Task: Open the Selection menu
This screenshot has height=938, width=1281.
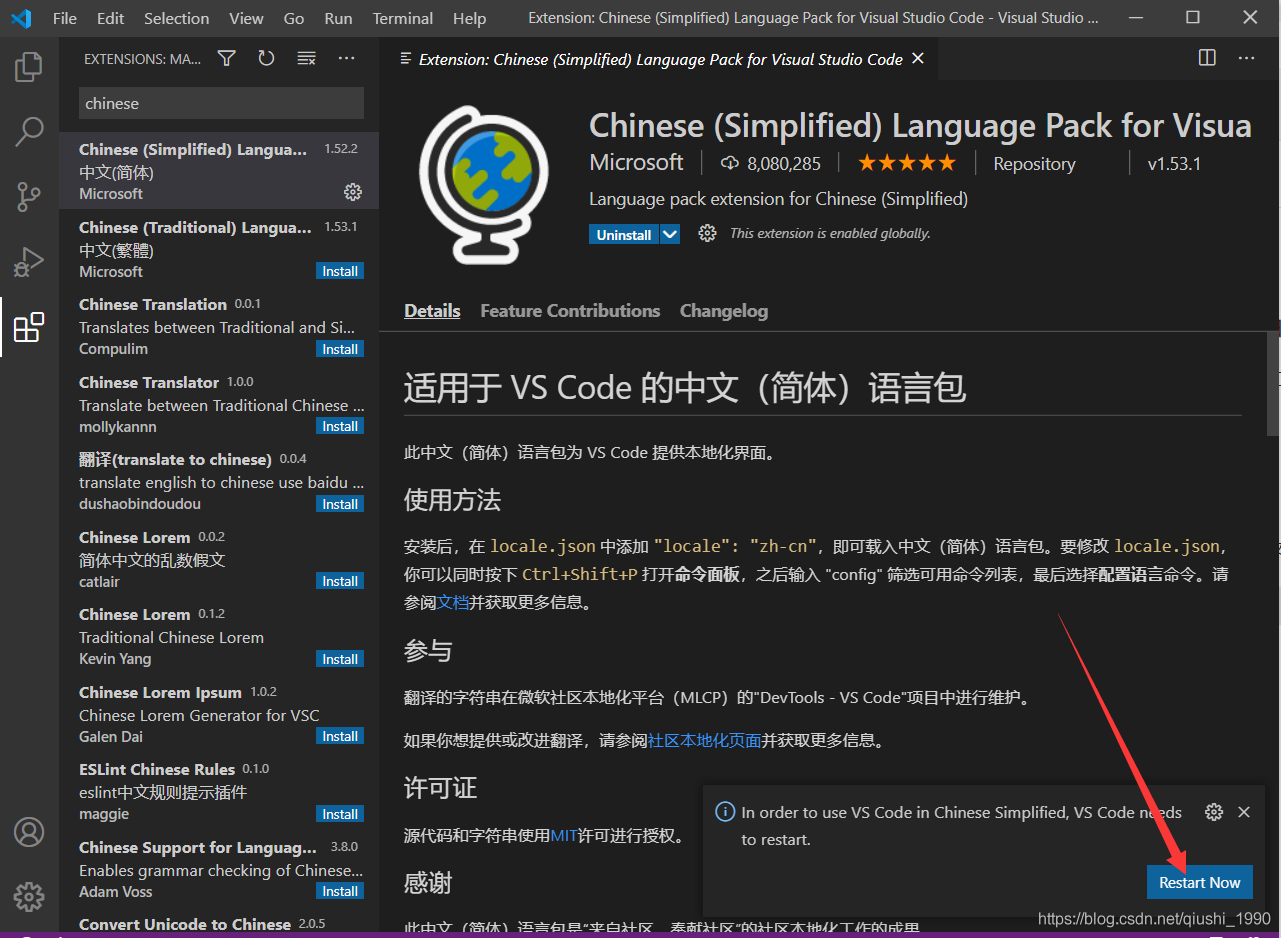Action: point(177,18)
